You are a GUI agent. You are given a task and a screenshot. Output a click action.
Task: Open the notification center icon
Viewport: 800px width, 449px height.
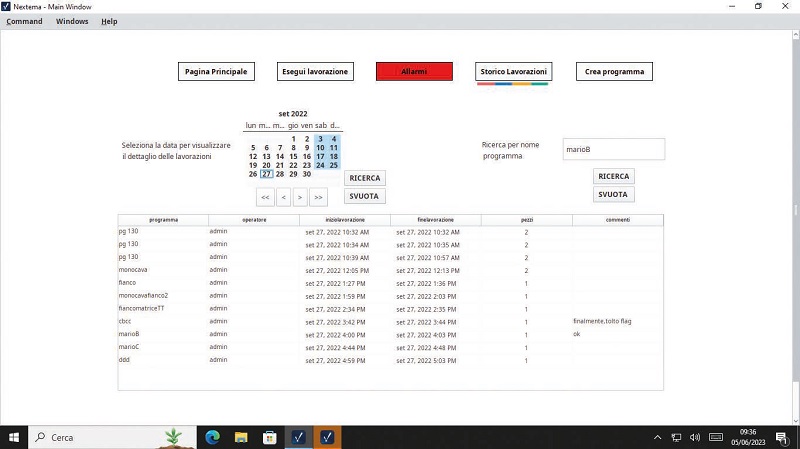tap(782, 437)
